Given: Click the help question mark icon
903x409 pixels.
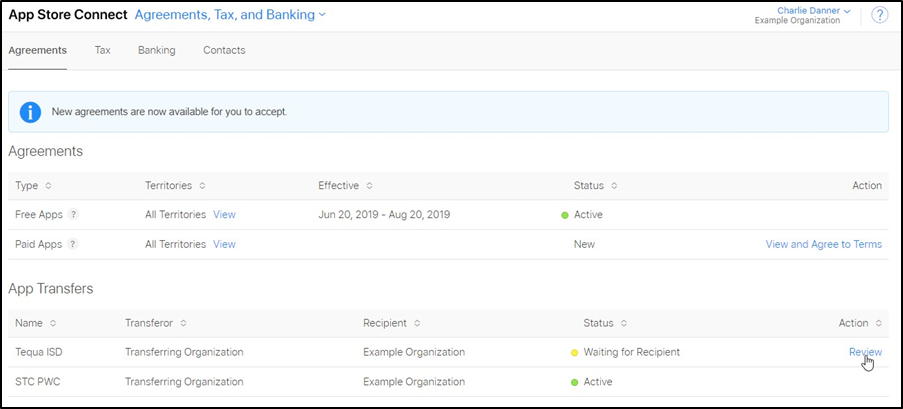Looking at the screenshot, I should (879, 15).
